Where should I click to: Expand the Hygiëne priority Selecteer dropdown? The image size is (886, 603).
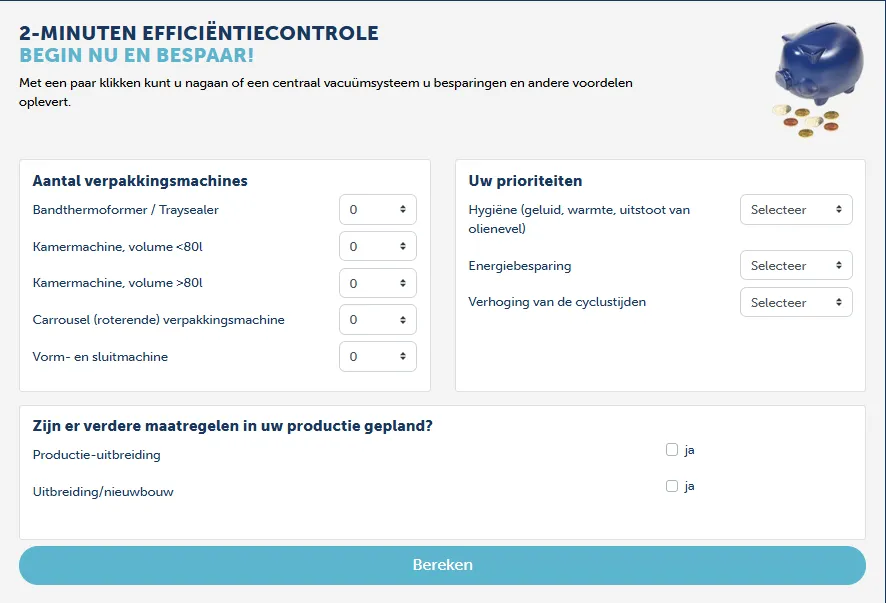(796, 210)
